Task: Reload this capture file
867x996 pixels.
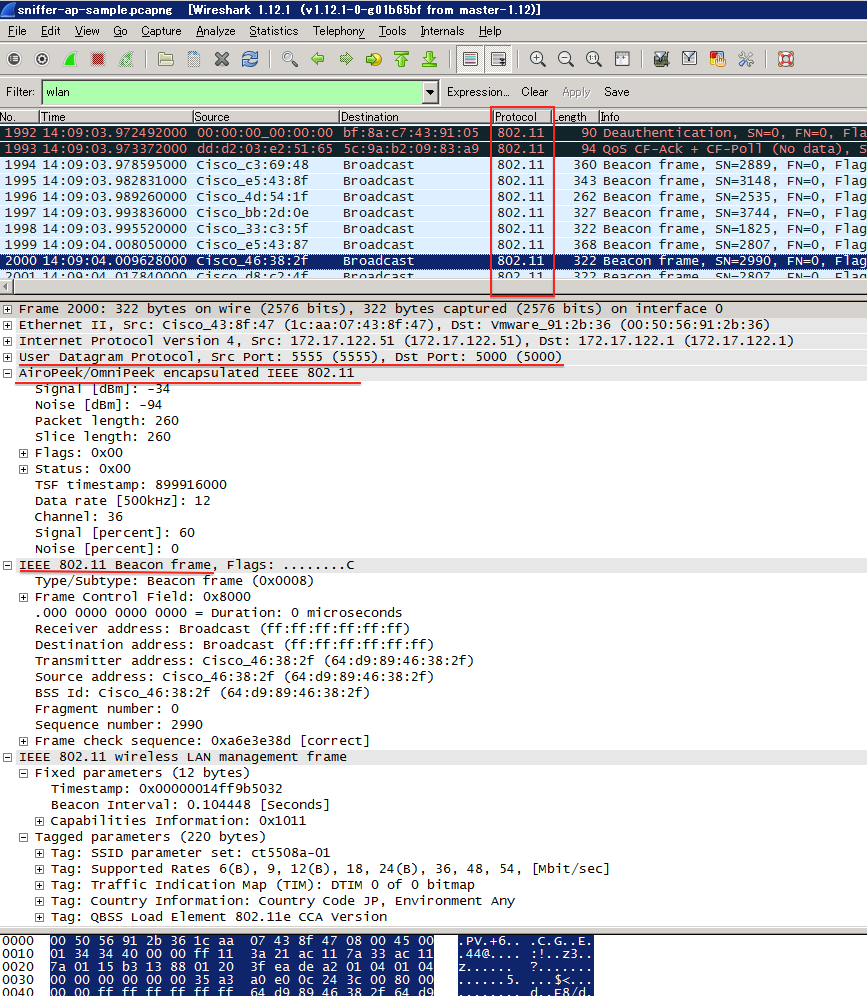Action: coord(250,59)
